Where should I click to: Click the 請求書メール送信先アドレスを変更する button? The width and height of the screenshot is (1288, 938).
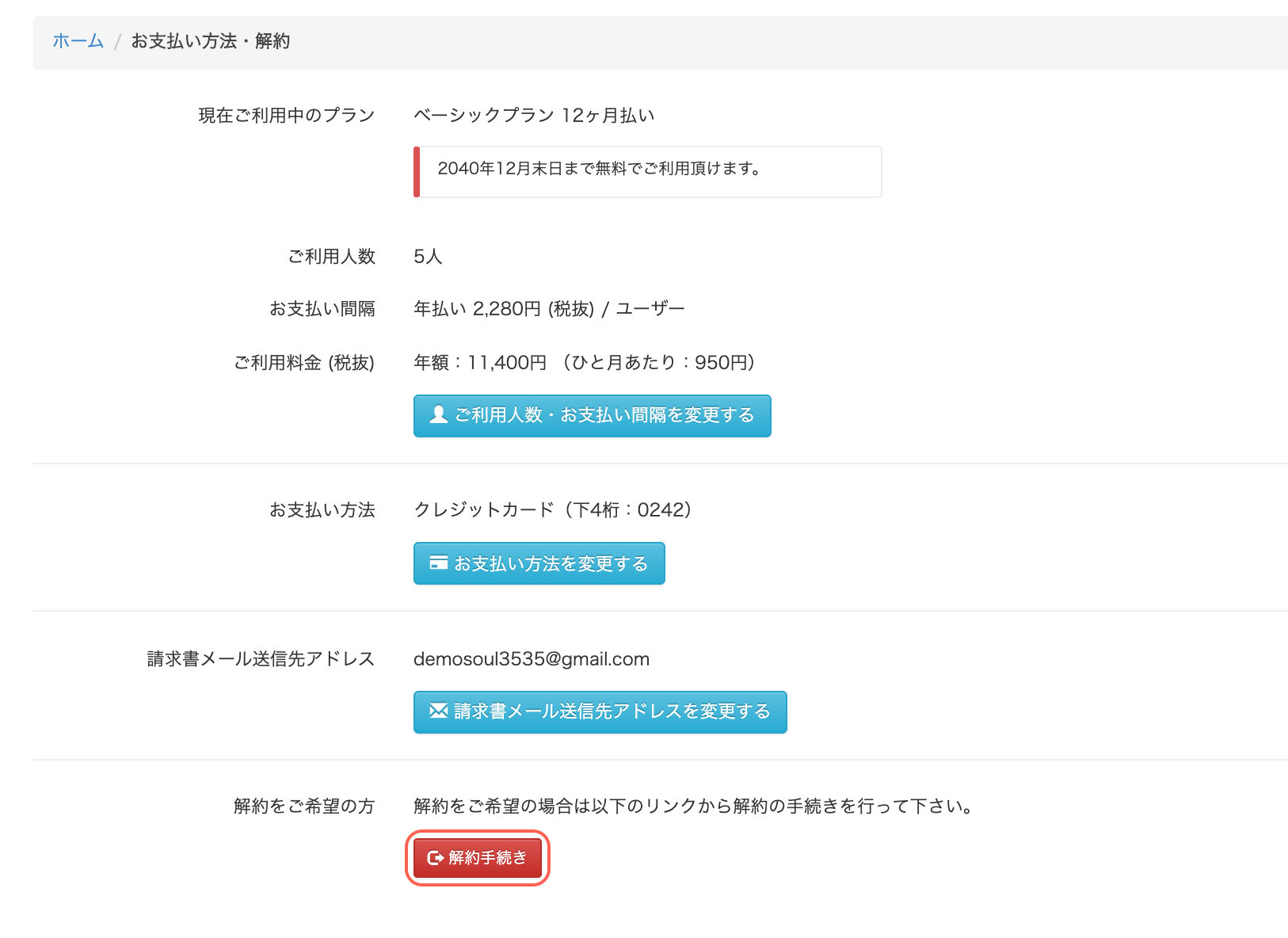600,712
